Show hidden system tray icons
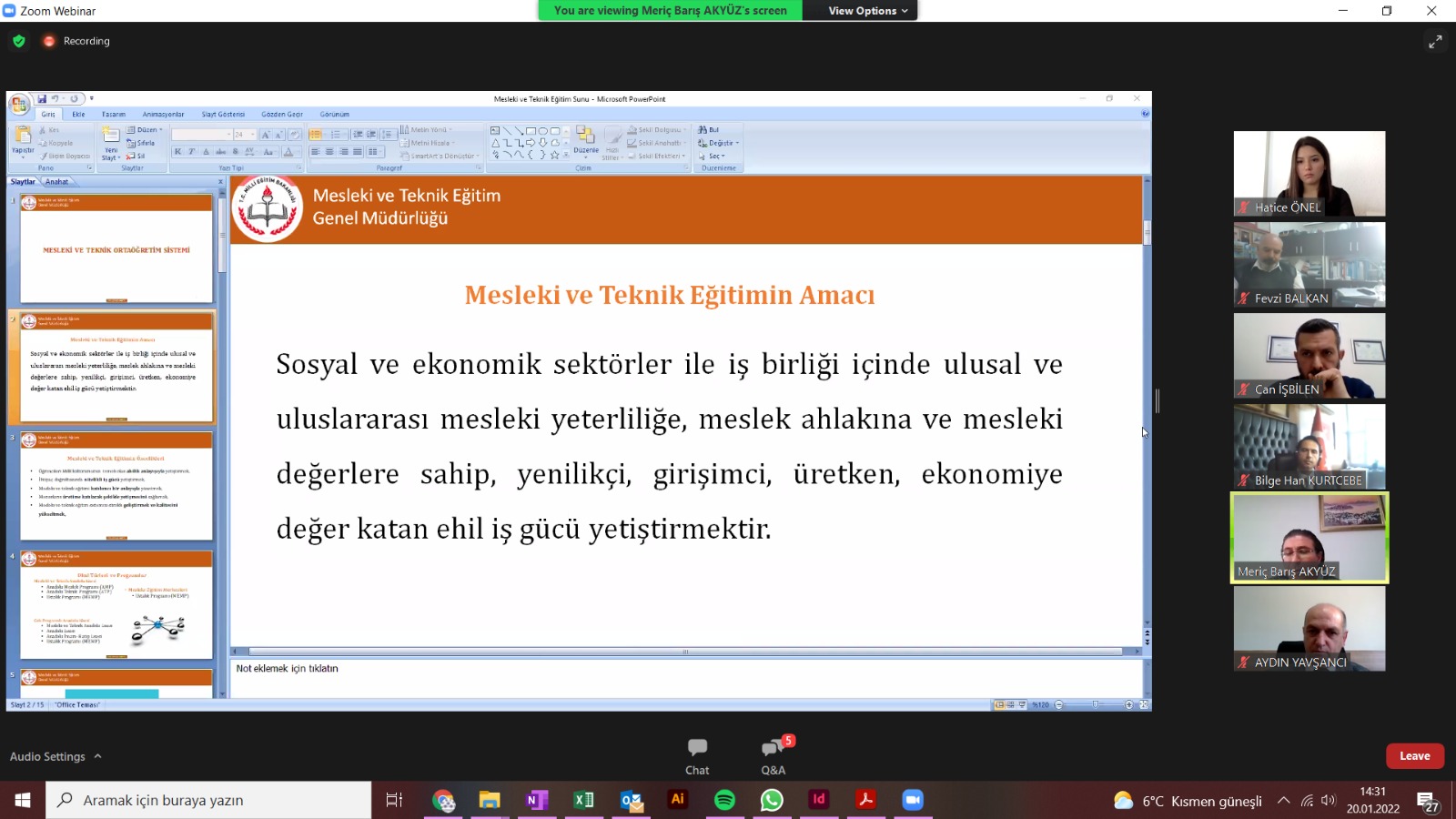 [1283, 801]
